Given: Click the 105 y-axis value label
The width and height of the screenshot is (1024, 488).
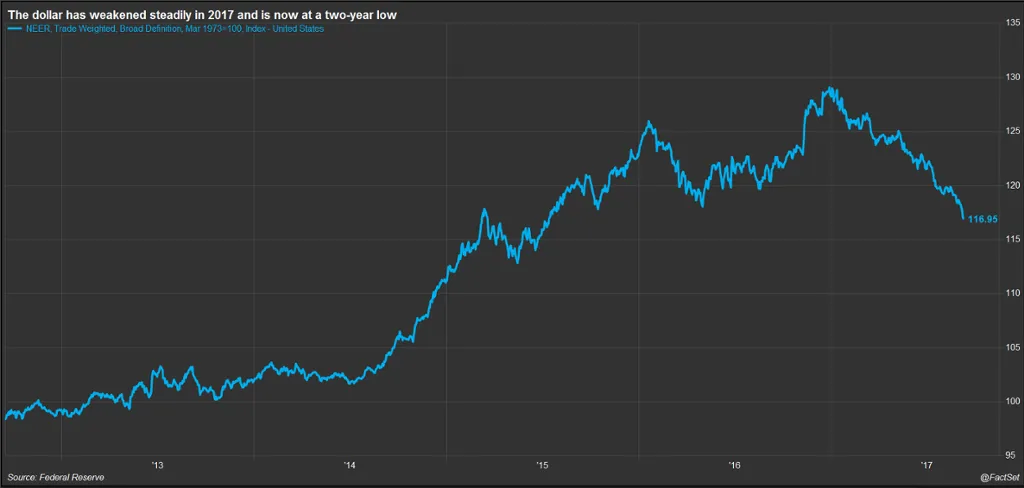Looking at the screenshot, I should pyautogui.click(x=1012, y=347).
